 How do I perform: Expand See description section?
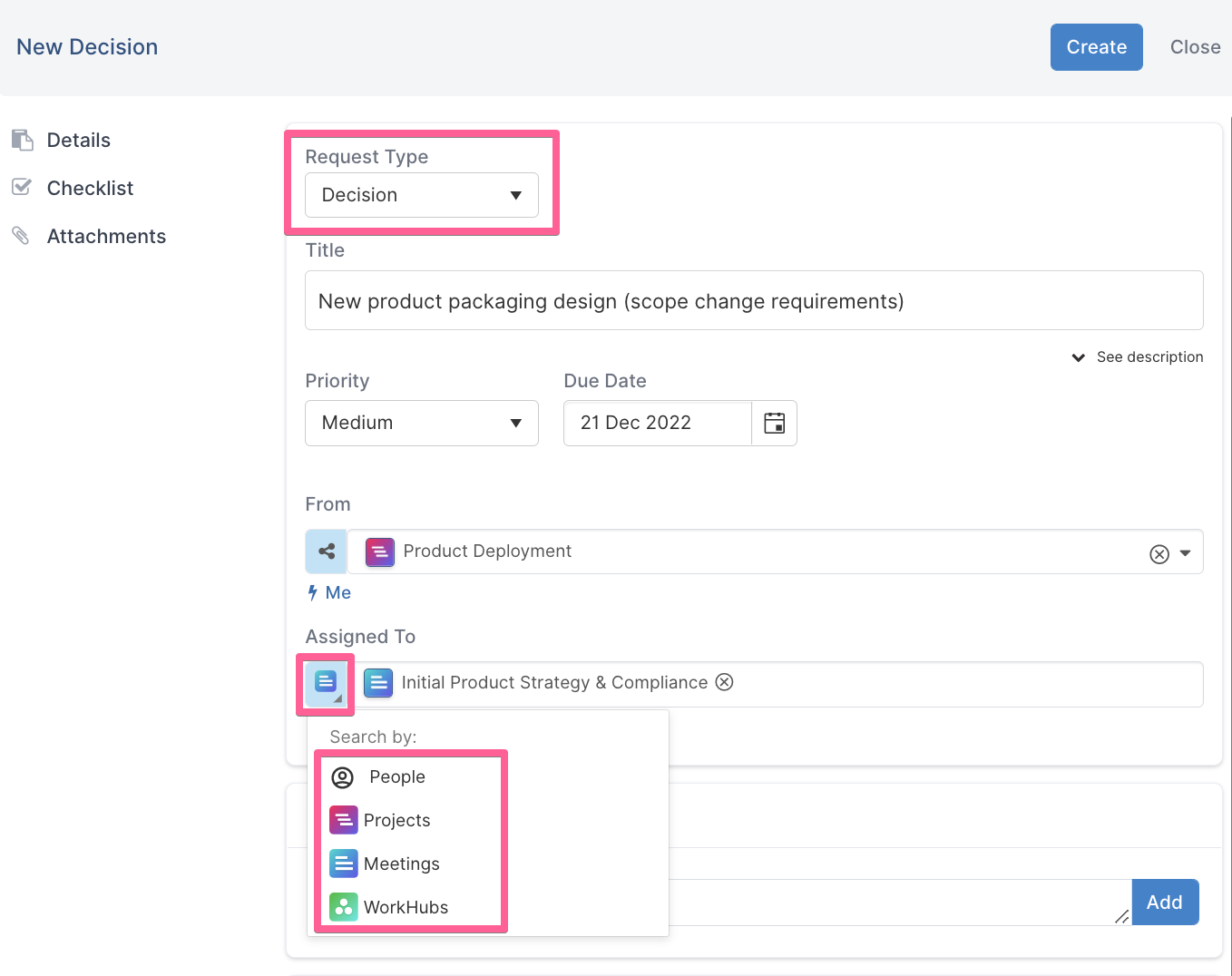1138,357
